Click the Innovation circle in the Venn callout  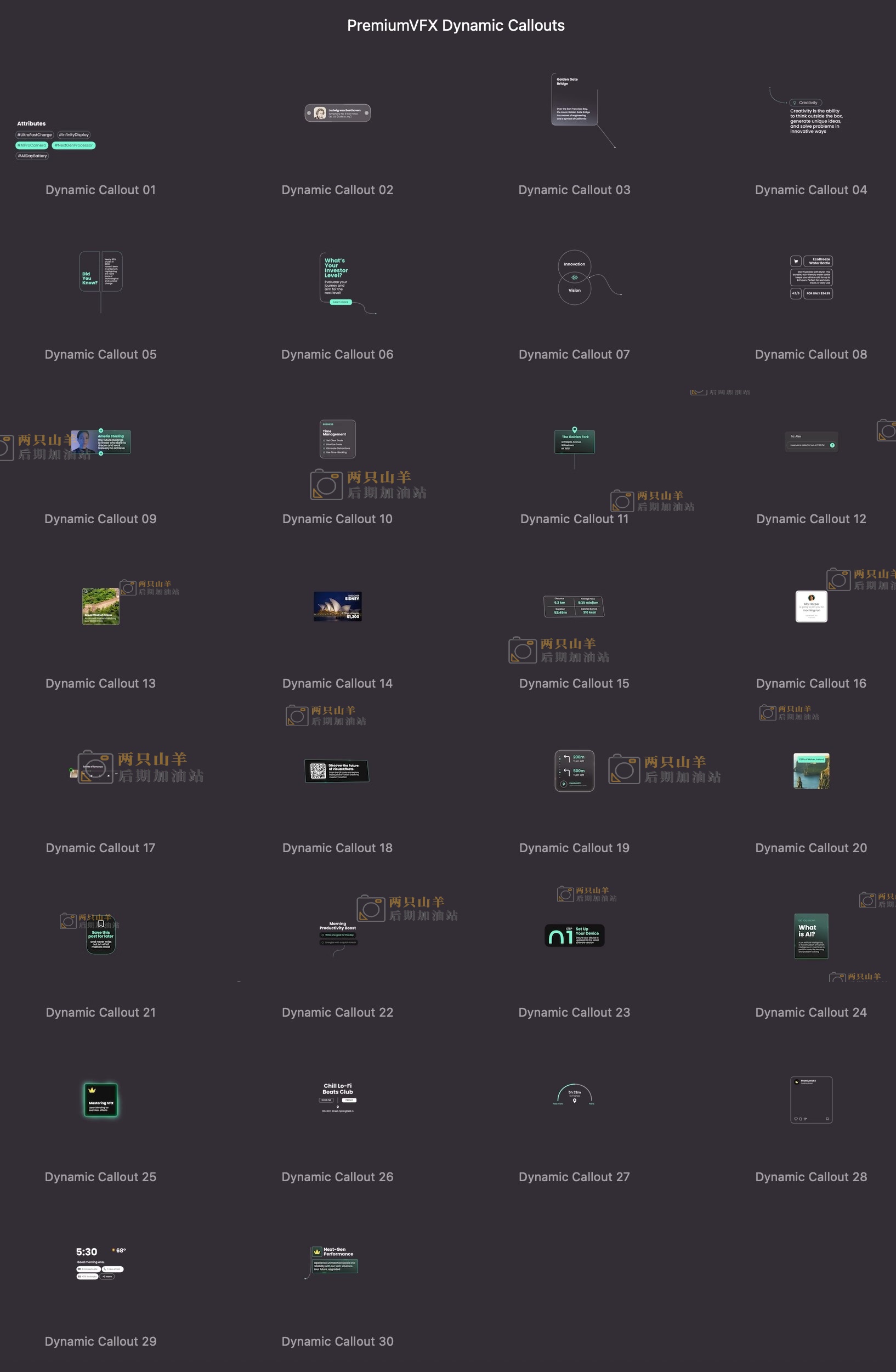(x=574, y=265)
